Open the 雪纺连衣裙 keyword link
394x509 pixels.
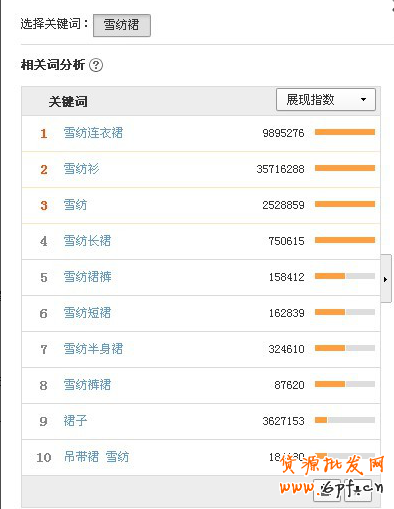(93, 133)
